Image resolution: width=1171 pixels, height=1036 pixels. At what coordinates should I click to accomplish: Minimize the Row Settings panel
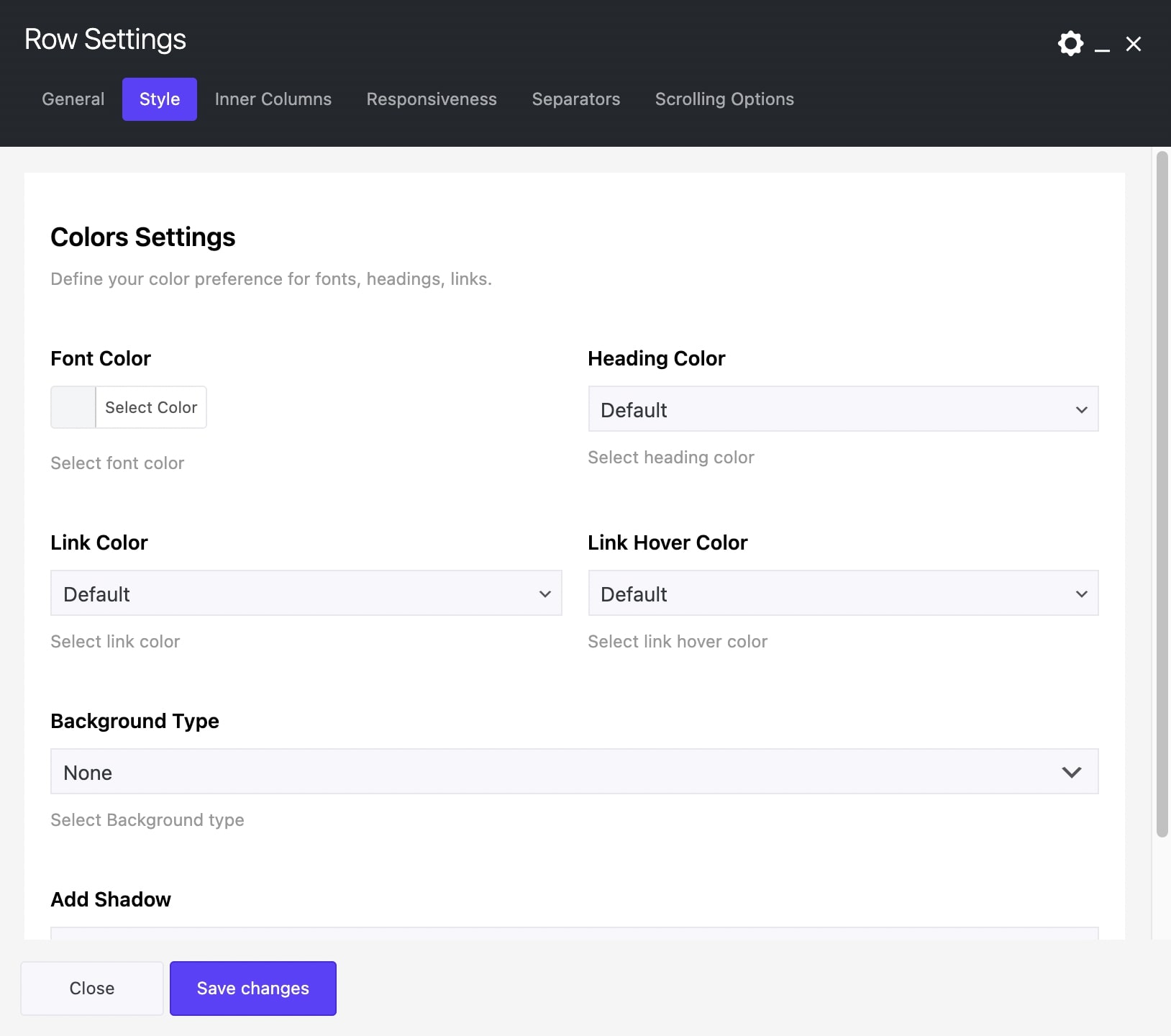(1102, 46)
